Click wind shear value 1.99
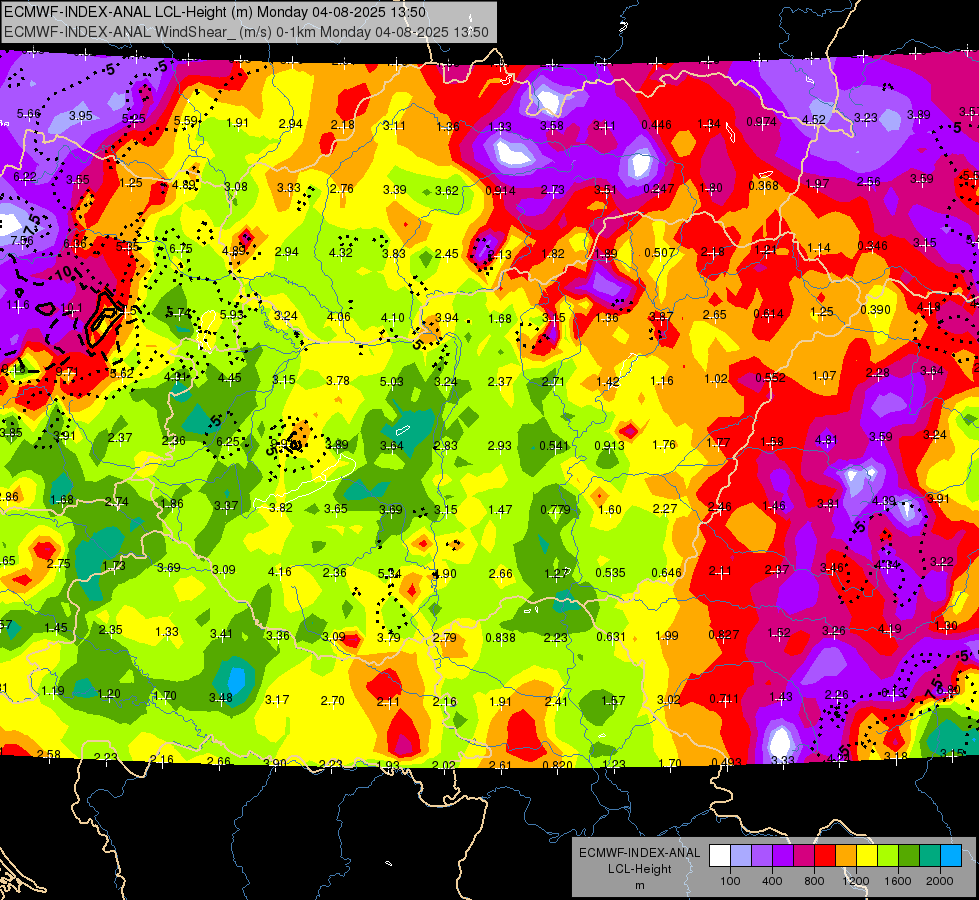The width and height of the screenshot is (979, 900). 667,636
